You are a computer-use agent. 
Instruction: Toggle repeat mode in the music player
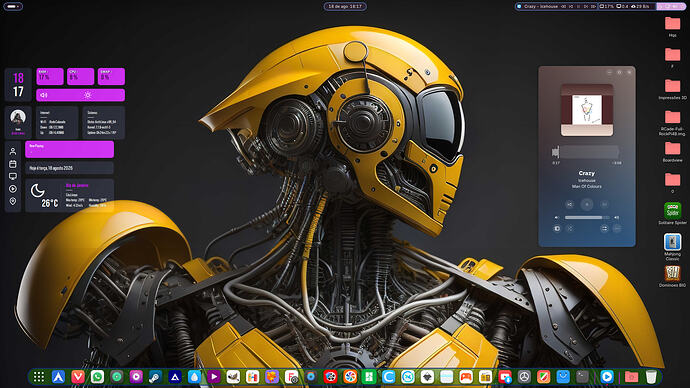(604, 228)
